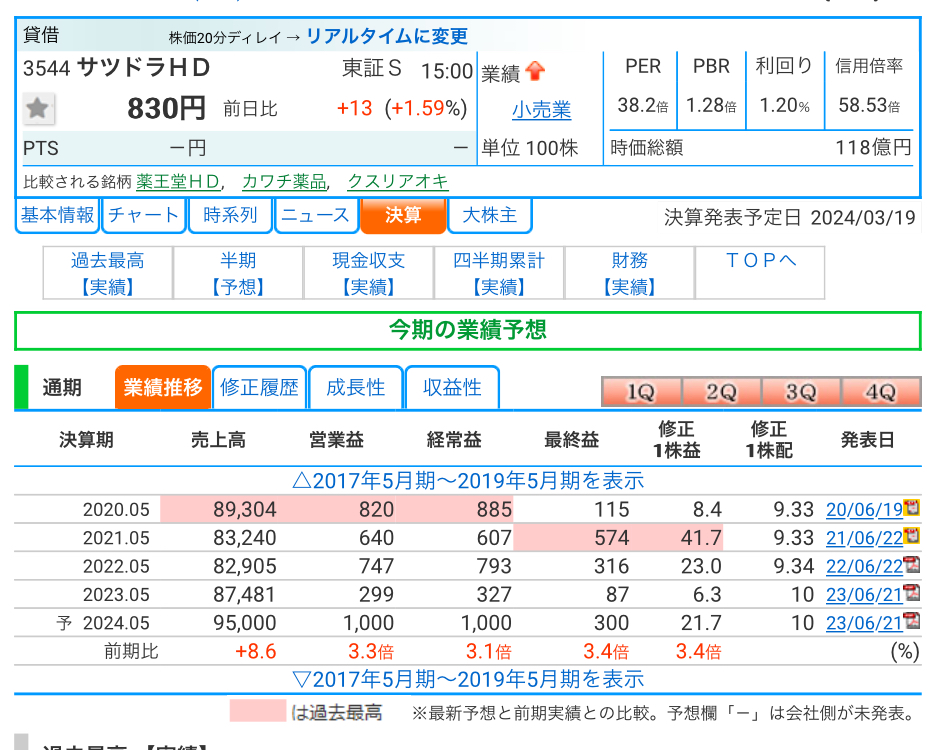Switch to the チャート tab
The image size is (946, 750).
(x=144, y=215)
